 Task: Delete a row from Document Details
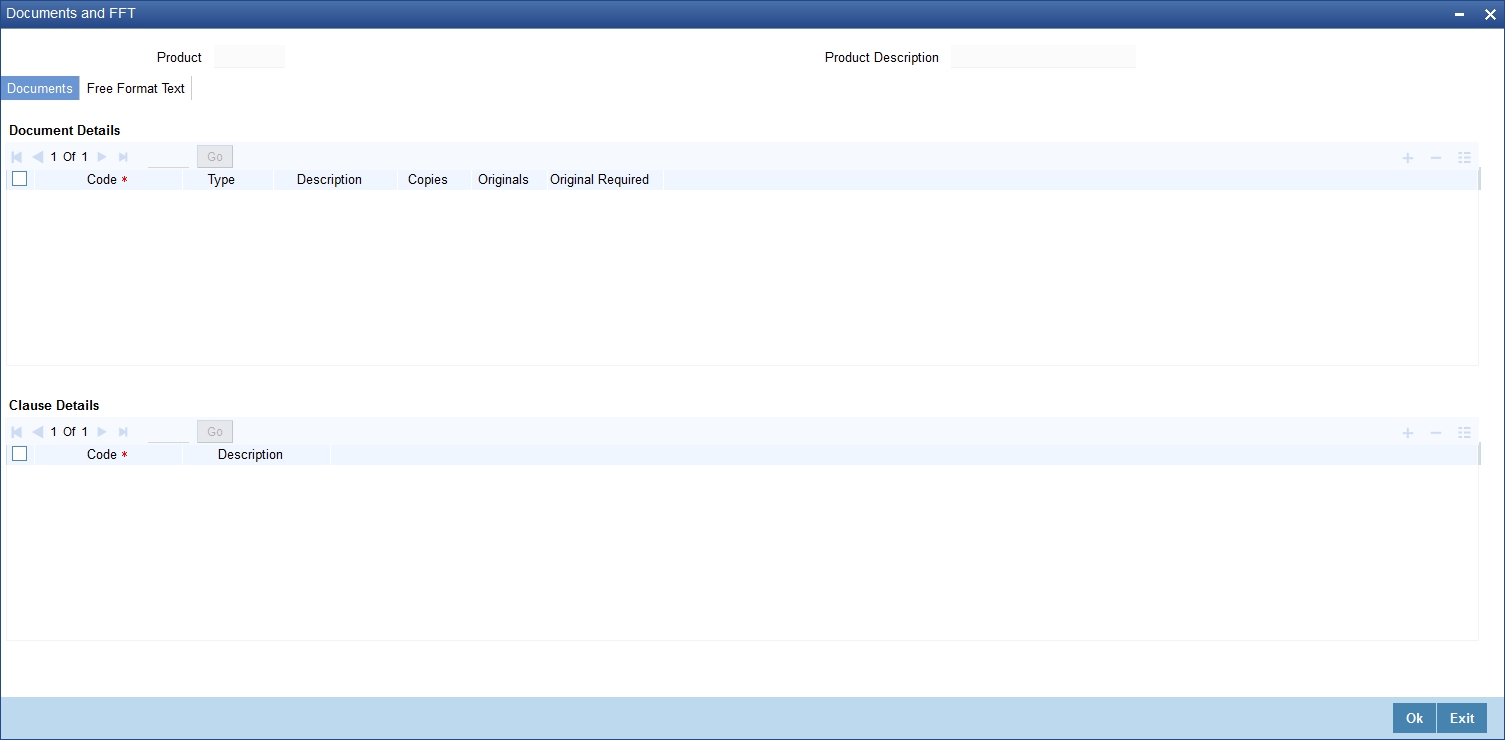click(x=1436, y=158)
